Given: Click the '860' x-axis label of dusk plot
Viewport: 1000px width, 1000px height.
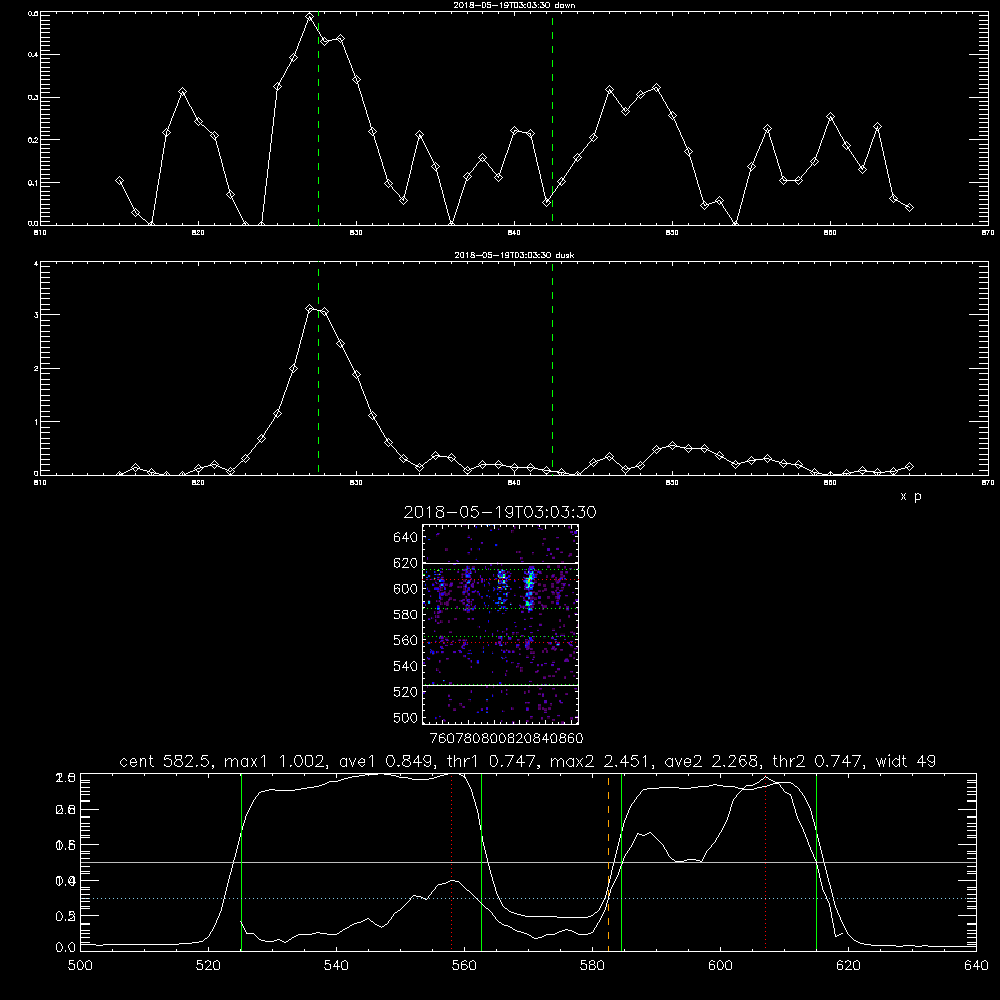Looking at the screenshot, I should coord(830,483).
